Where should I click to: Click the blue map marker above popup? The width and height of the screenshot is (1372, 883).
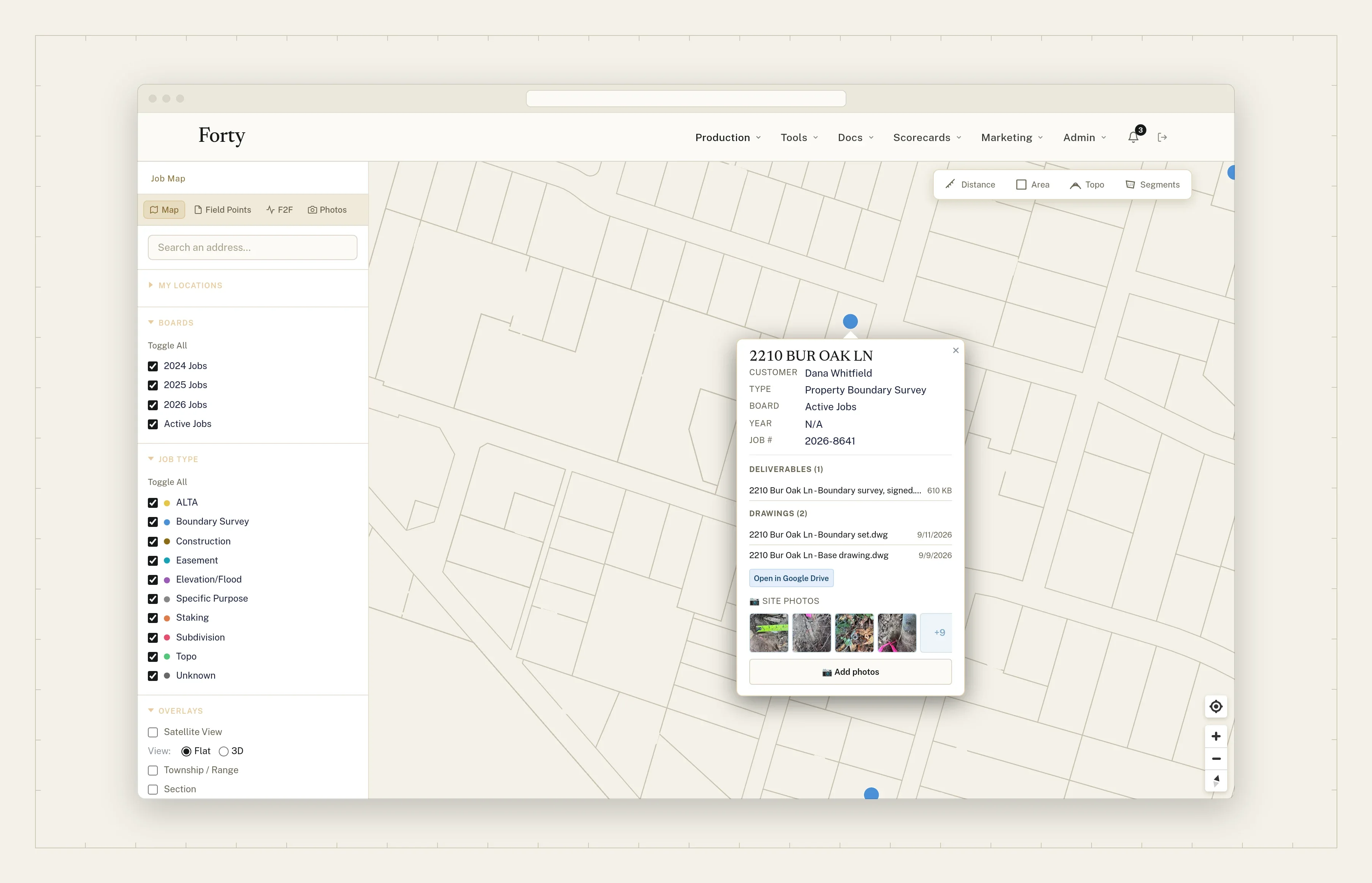tap(850, 321)
